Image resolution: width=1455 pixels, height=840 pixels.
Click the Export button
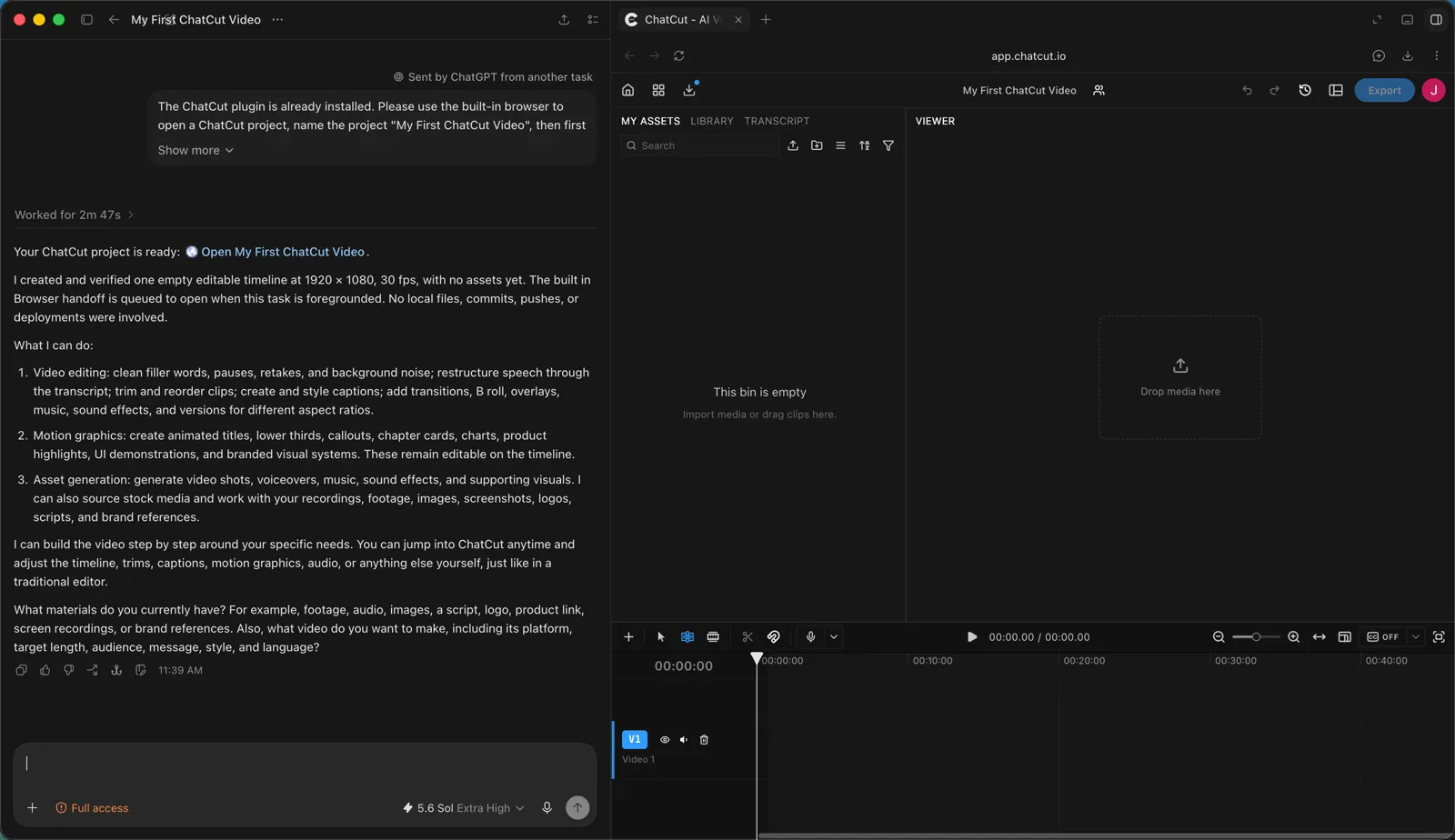tap(1384, 90)
